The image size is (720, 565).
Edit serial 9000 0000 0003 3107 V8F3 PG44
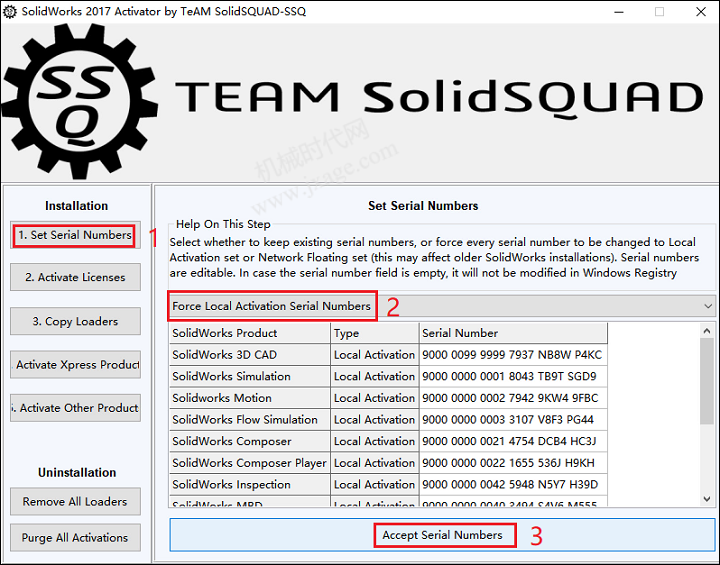click(513, 419)
